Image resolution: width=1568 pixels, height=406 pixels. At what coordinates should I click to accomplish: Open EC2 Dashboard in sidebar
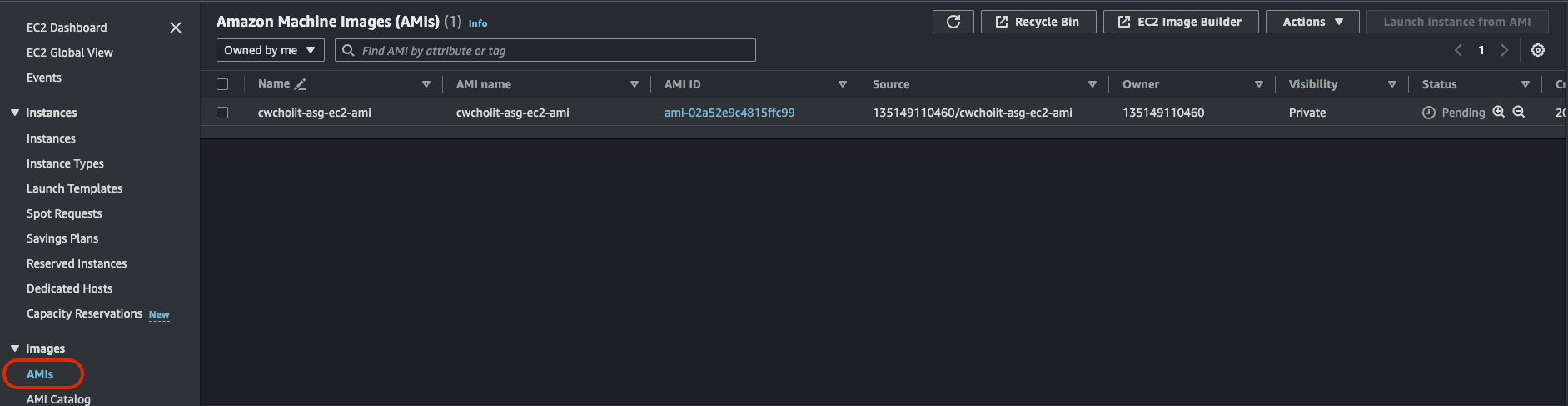pos(67,28)
